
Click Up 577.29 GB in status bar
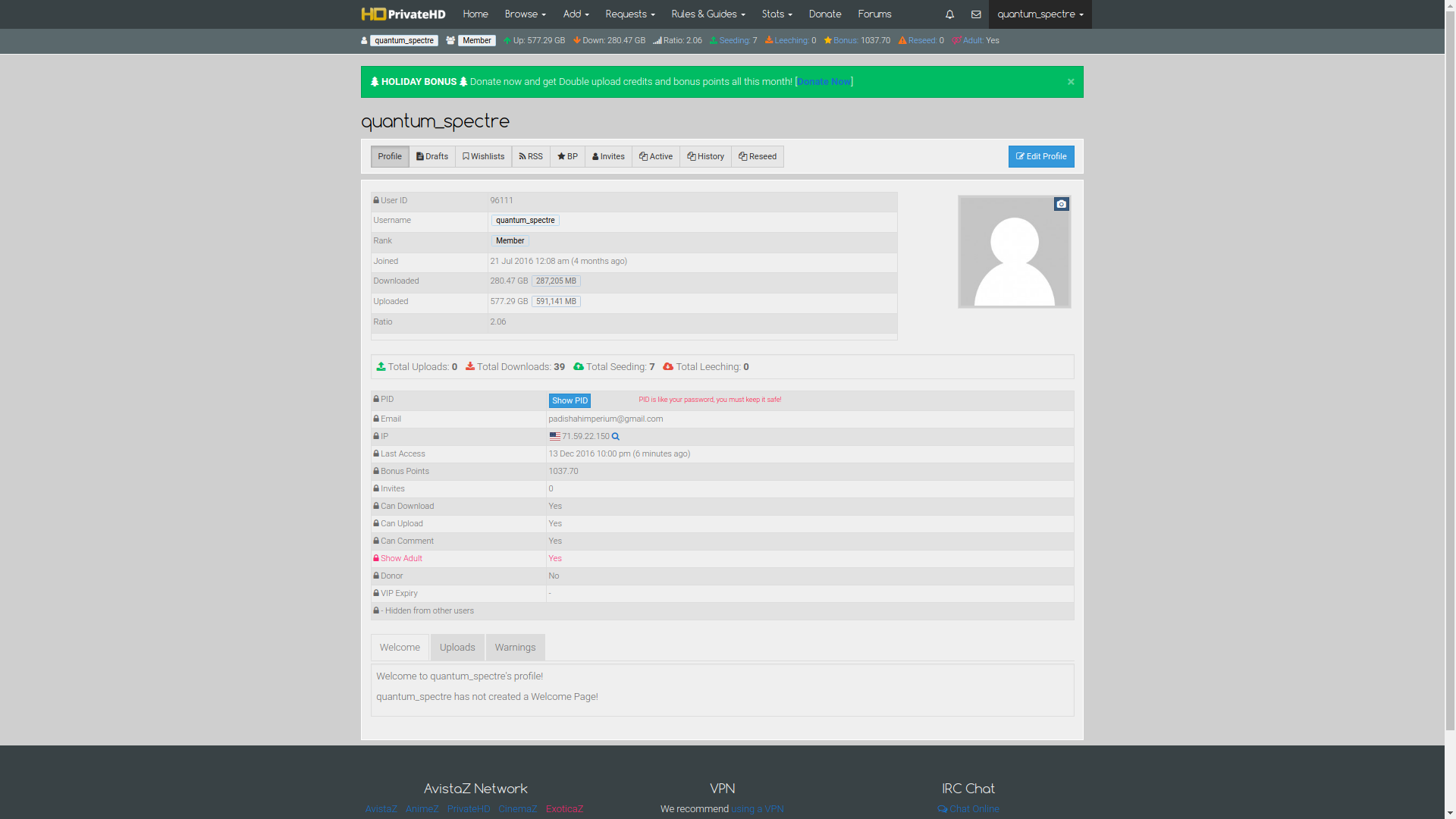point(534,41)
